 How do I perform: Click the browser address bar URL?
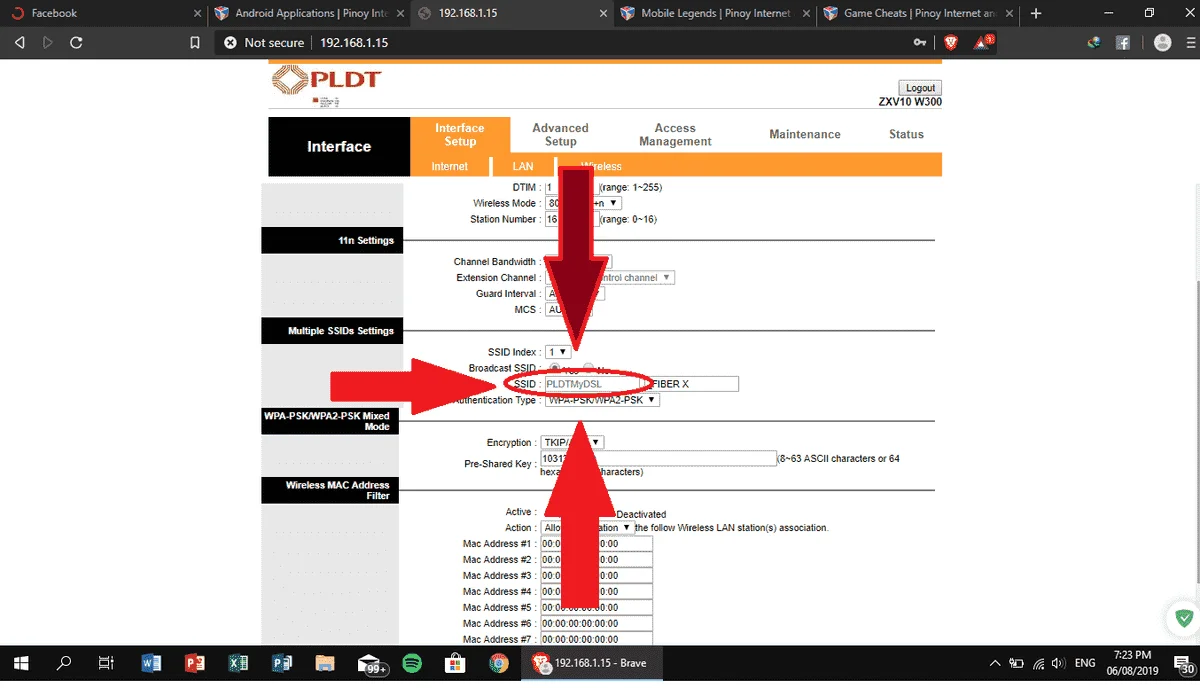tap(353, 43)
